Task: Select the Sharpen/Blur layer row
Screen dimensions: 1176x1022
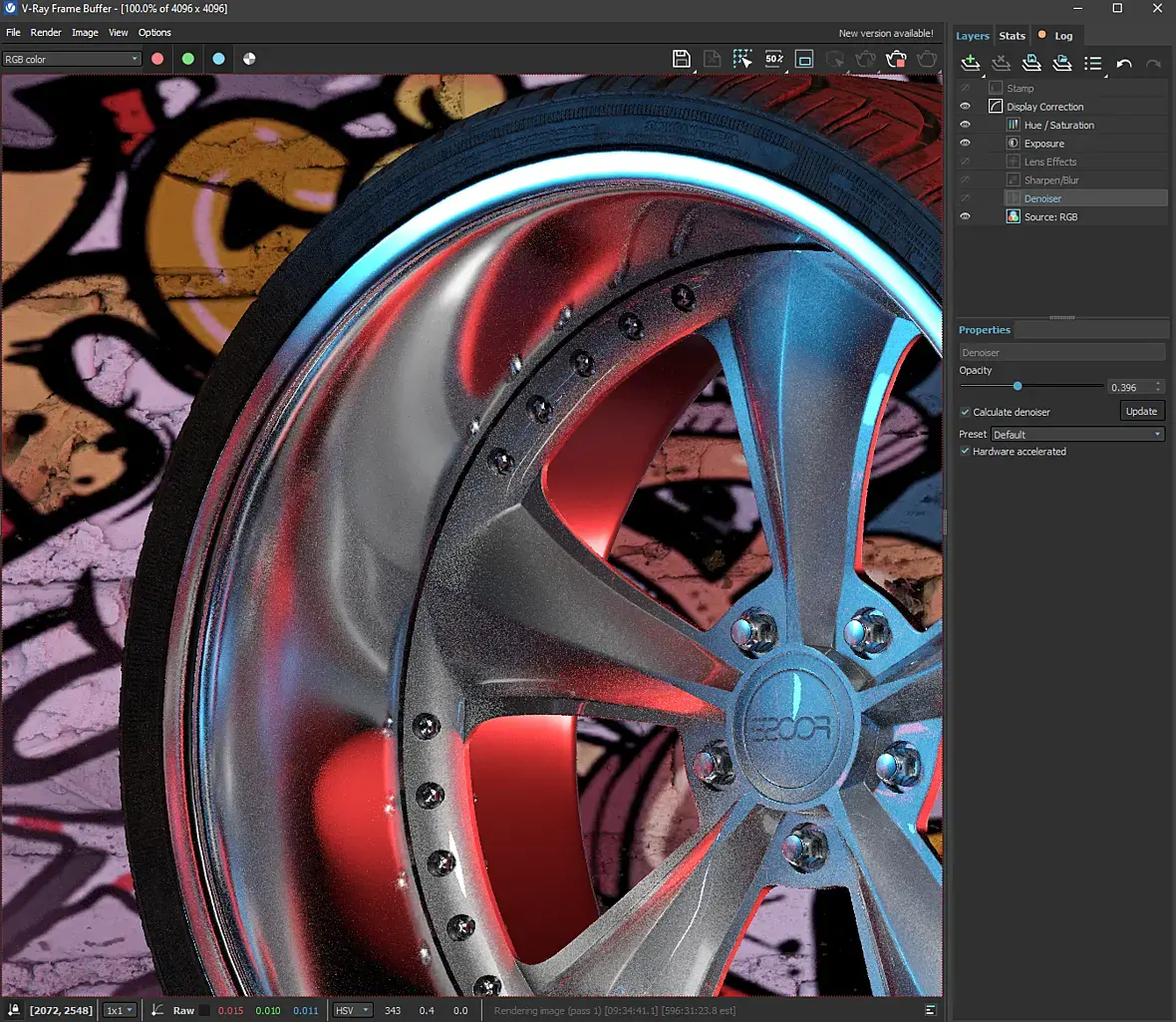Action: point(1085,180)
